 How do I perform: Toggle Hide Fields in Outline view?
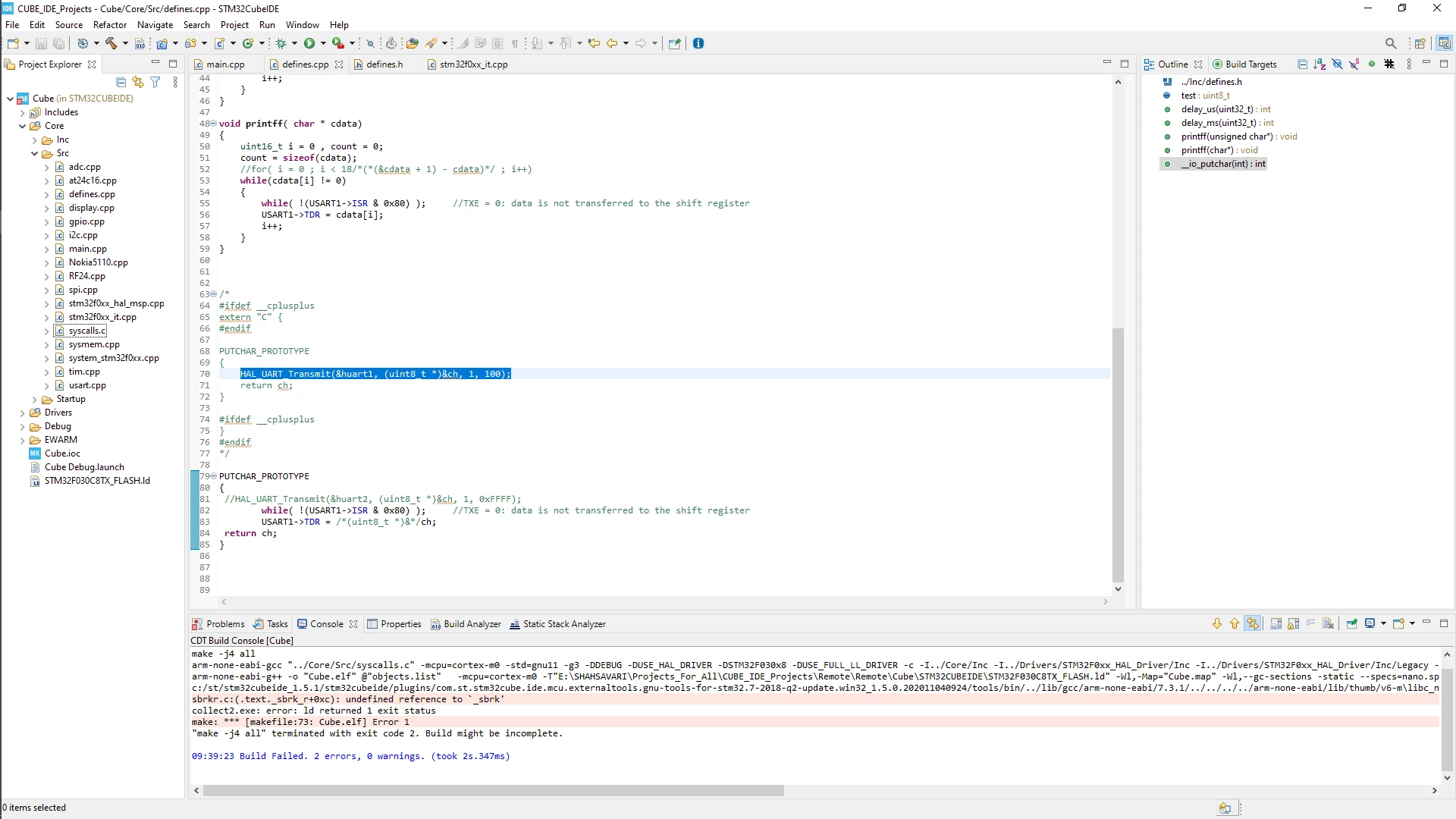1337,64
